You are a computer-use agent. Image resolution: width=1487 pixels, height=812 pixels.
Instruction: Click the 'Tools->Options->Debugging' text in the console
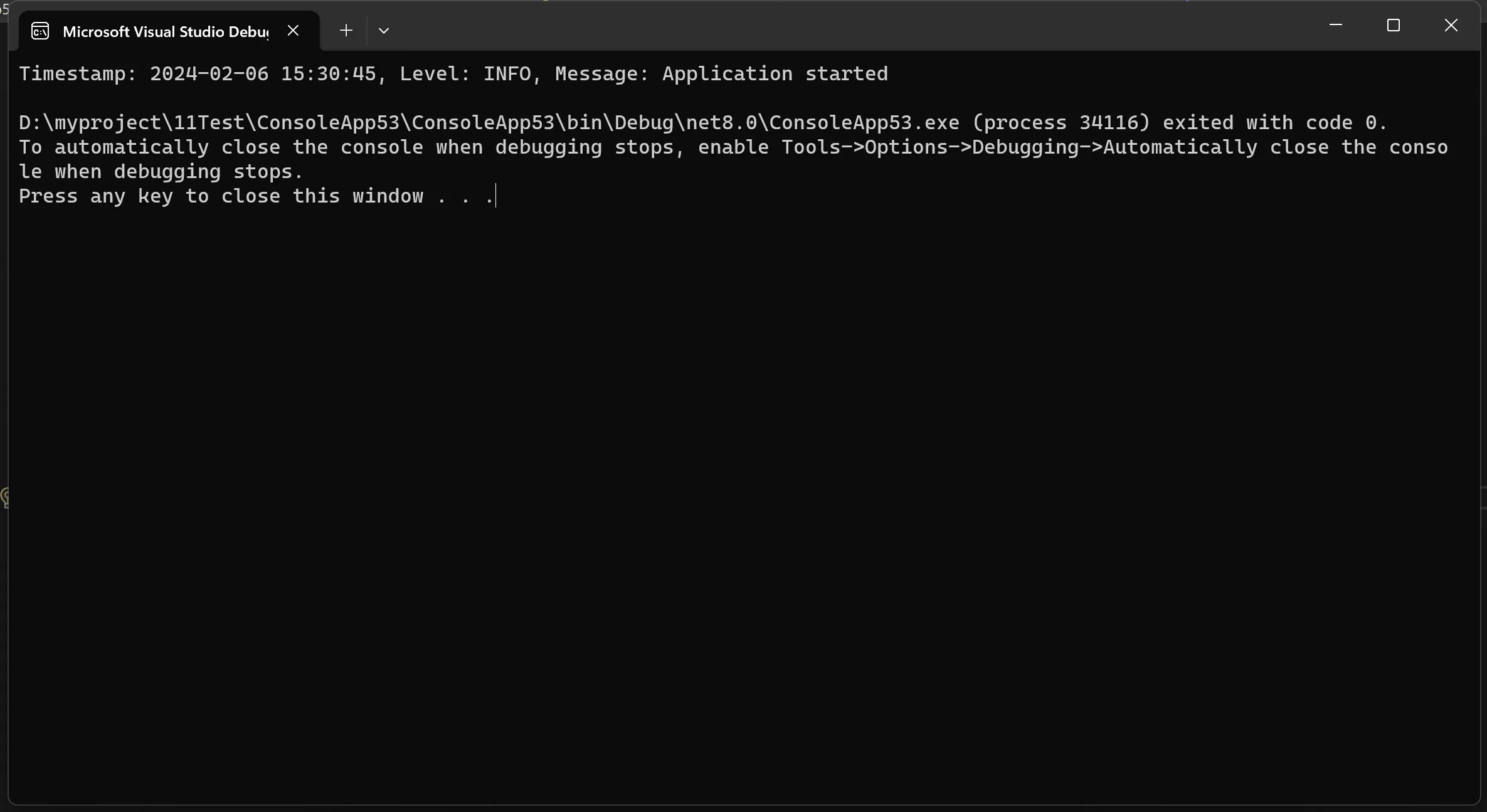[931, 147]
